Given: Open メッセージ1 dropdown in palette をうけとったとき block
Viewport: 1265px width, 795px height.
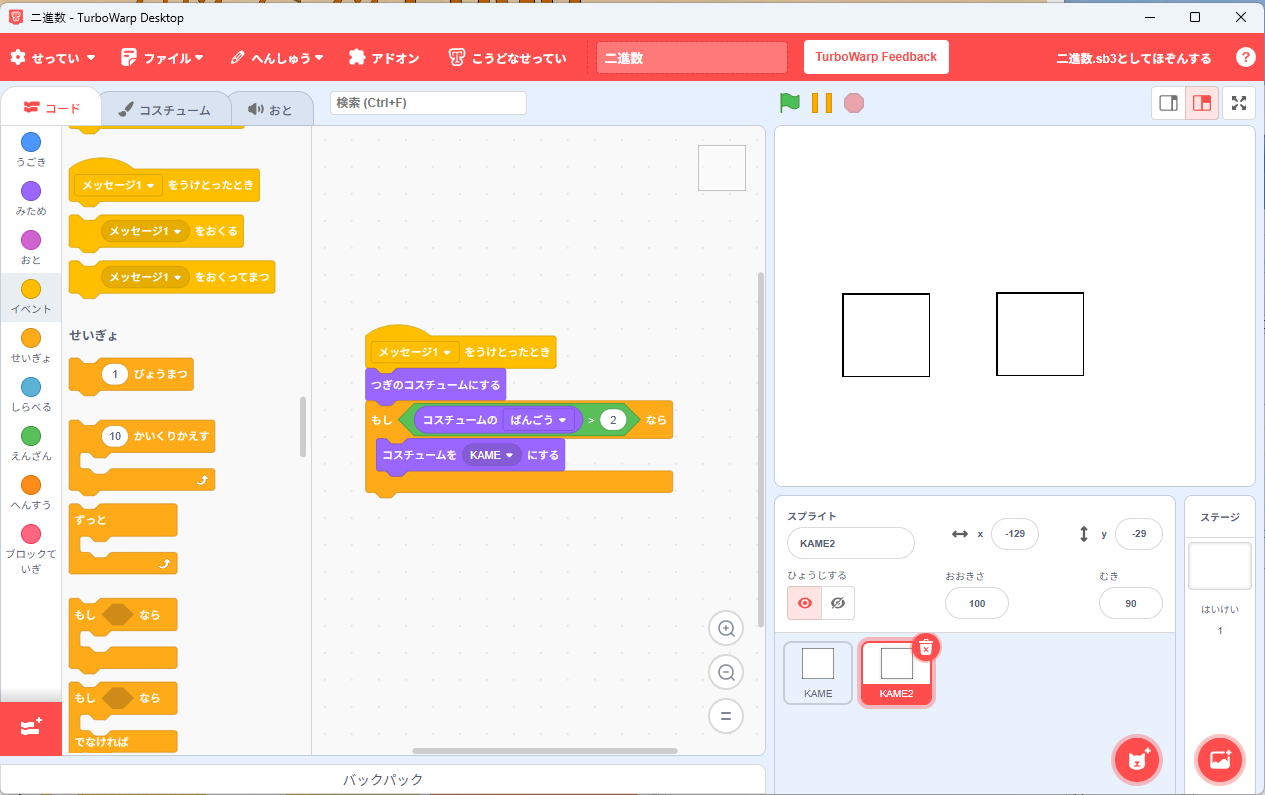Looking at the screenshot, I should click(118, 185).
